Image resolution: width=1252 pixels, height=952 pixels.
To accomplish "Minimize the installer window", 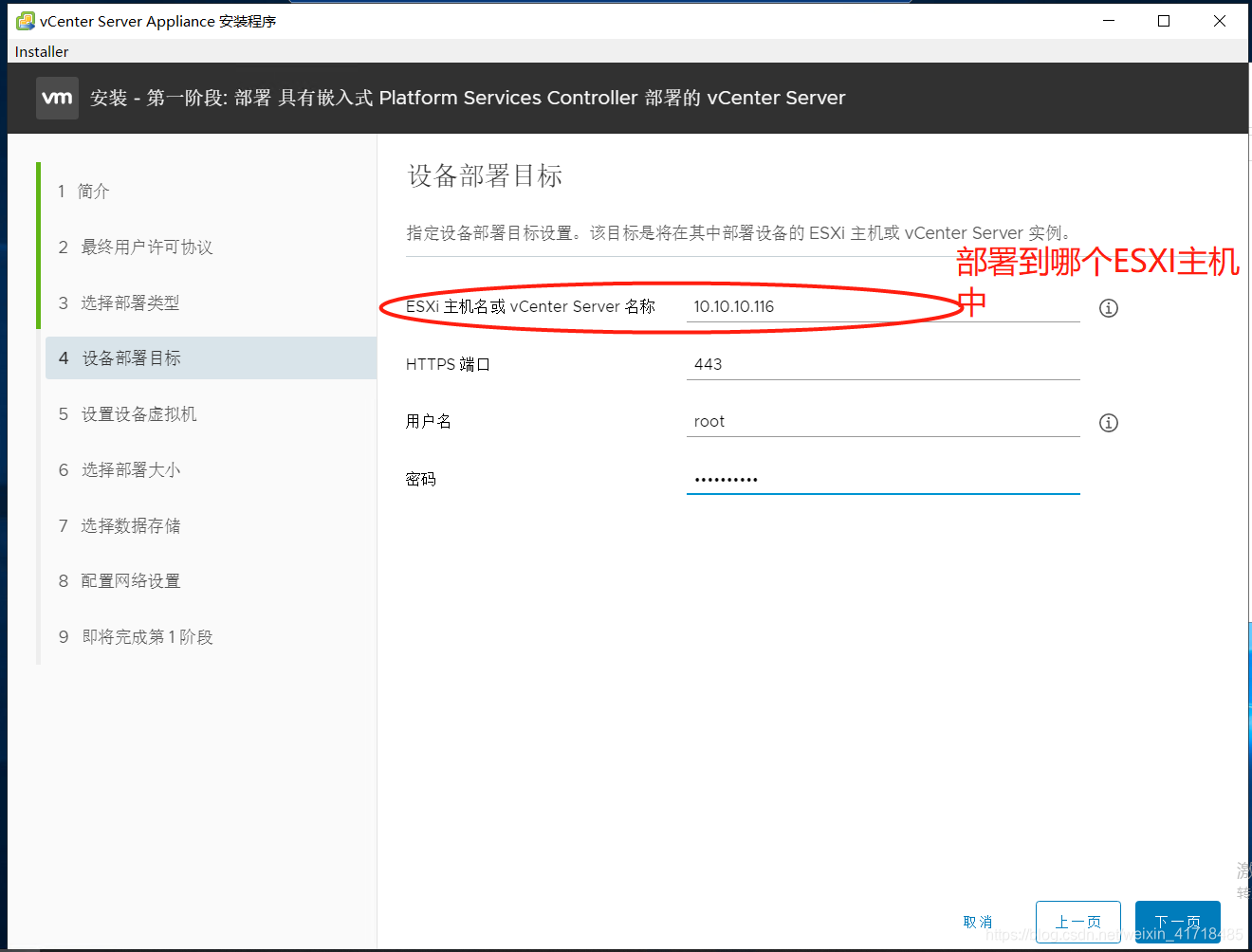I will point(1109,21).
